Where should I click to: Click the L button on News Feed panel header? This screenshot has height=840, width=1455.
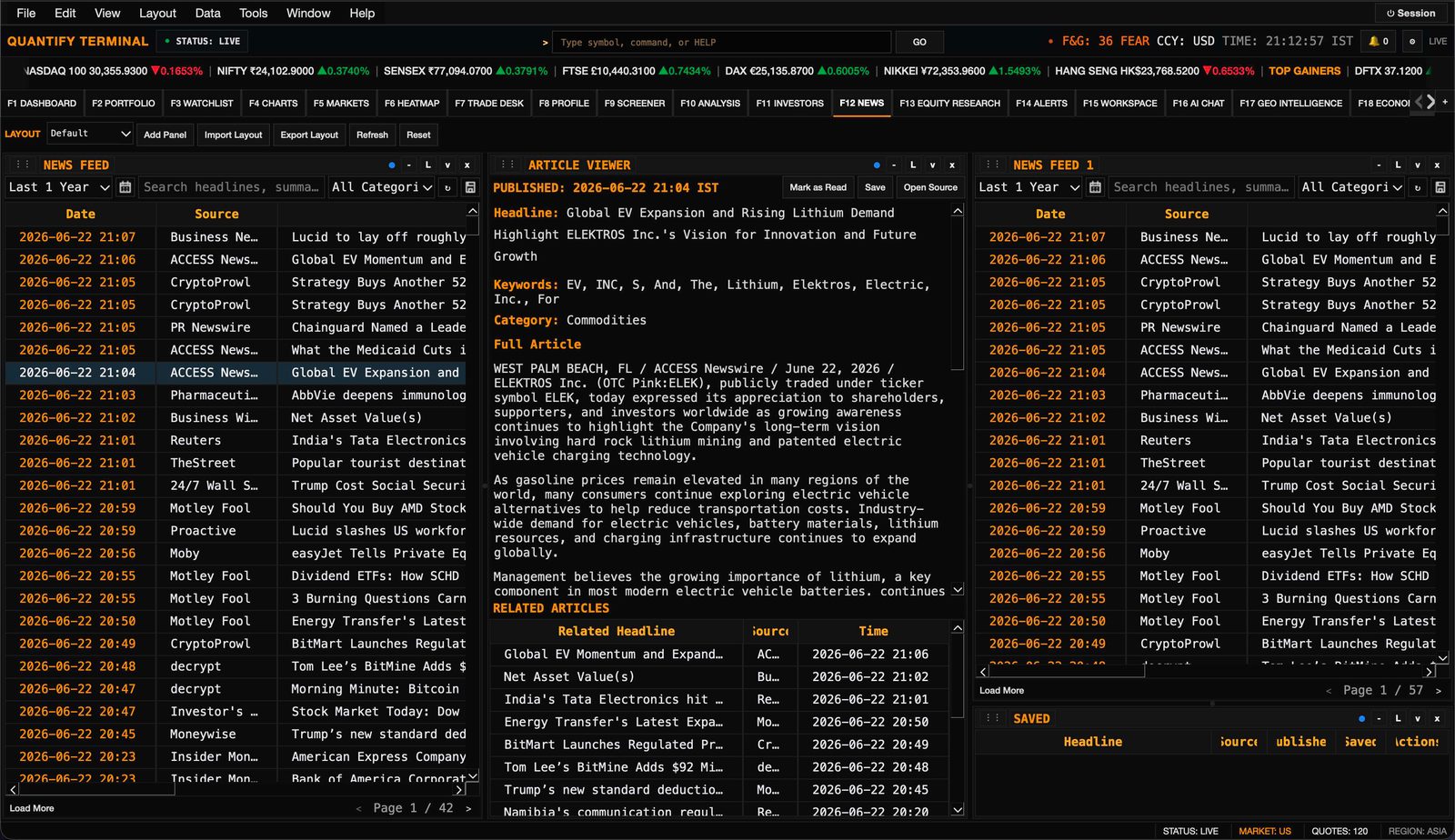(x=427, y=165)
